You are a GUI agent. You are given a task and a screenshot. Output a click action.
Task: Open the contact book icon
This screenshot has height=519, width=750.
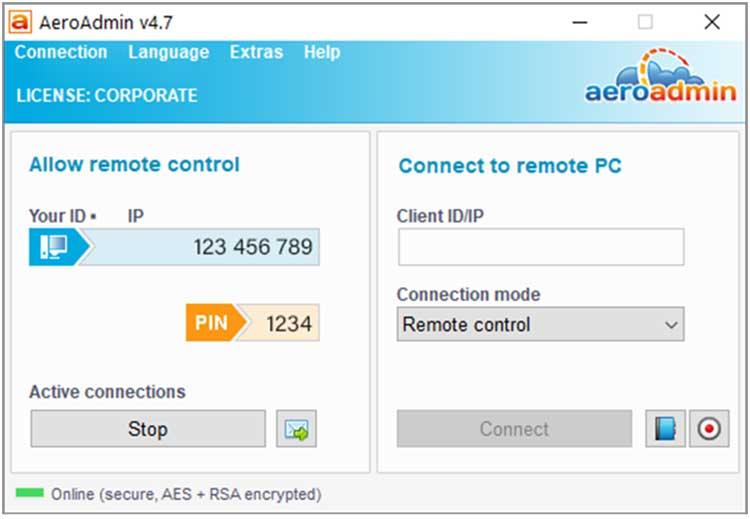[665, 429]
